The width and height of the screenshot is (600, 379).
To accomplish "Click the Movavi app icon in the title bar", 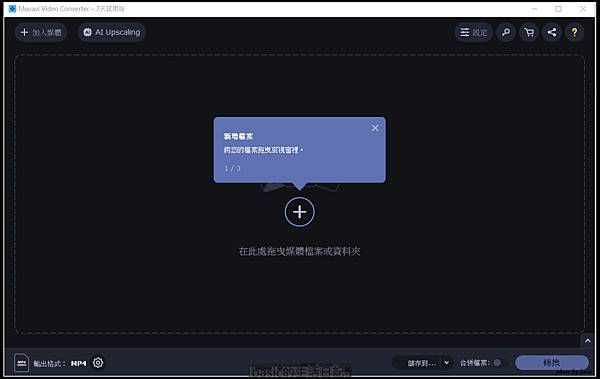I will pos(12,8).
